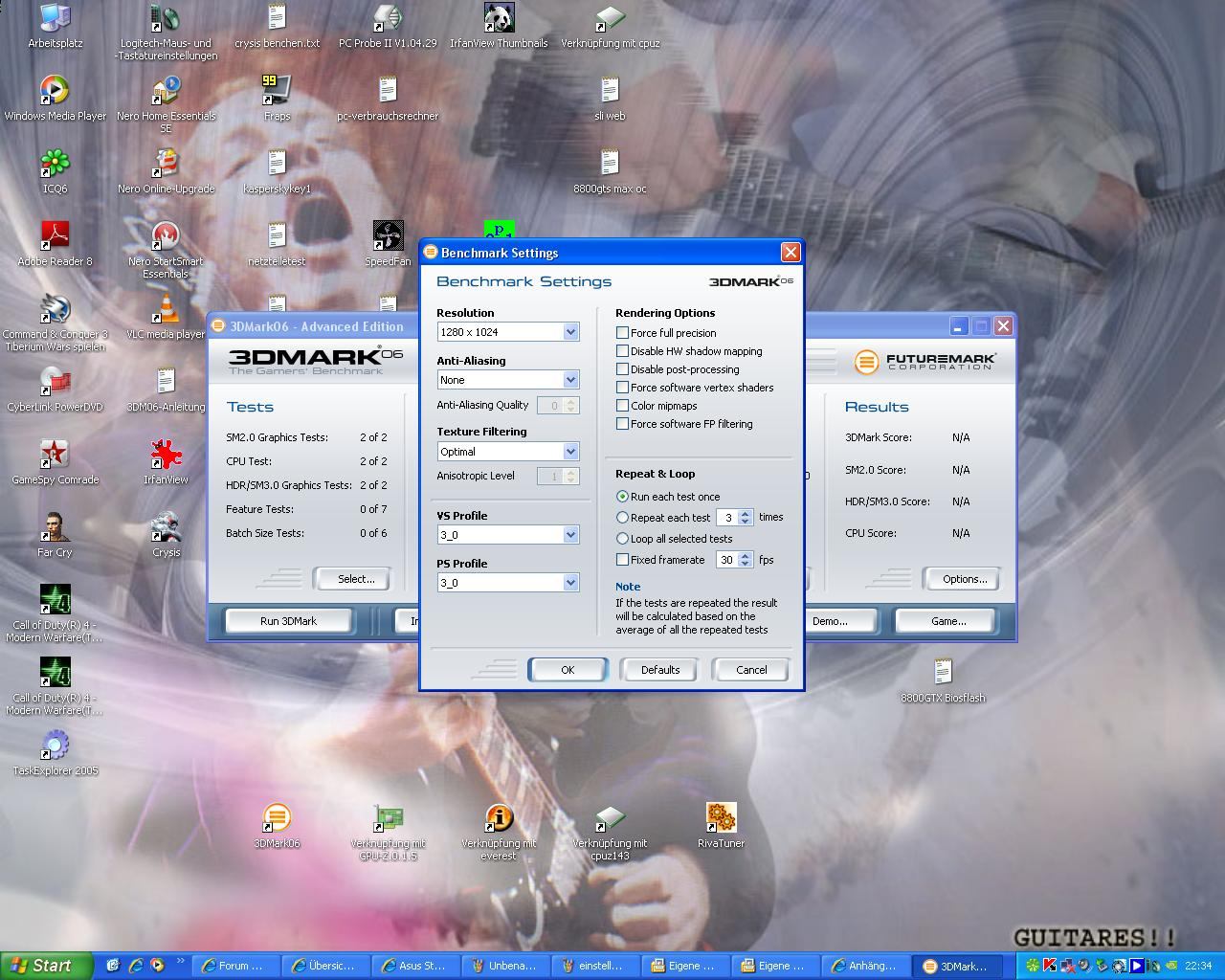
Task: Enable the Fixed framerate checkbox
Action: (x=622, y=560)
